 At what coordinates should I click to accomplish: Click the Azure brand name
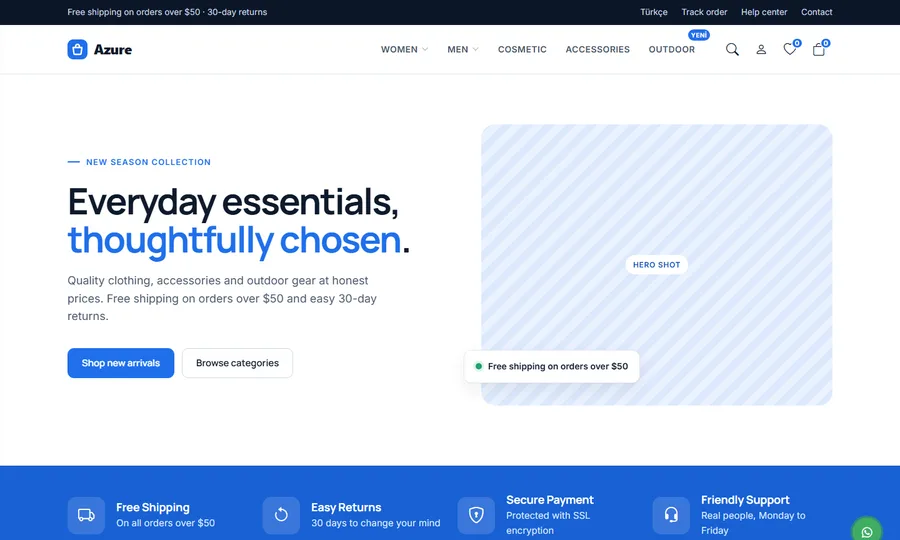pos(113,49)
